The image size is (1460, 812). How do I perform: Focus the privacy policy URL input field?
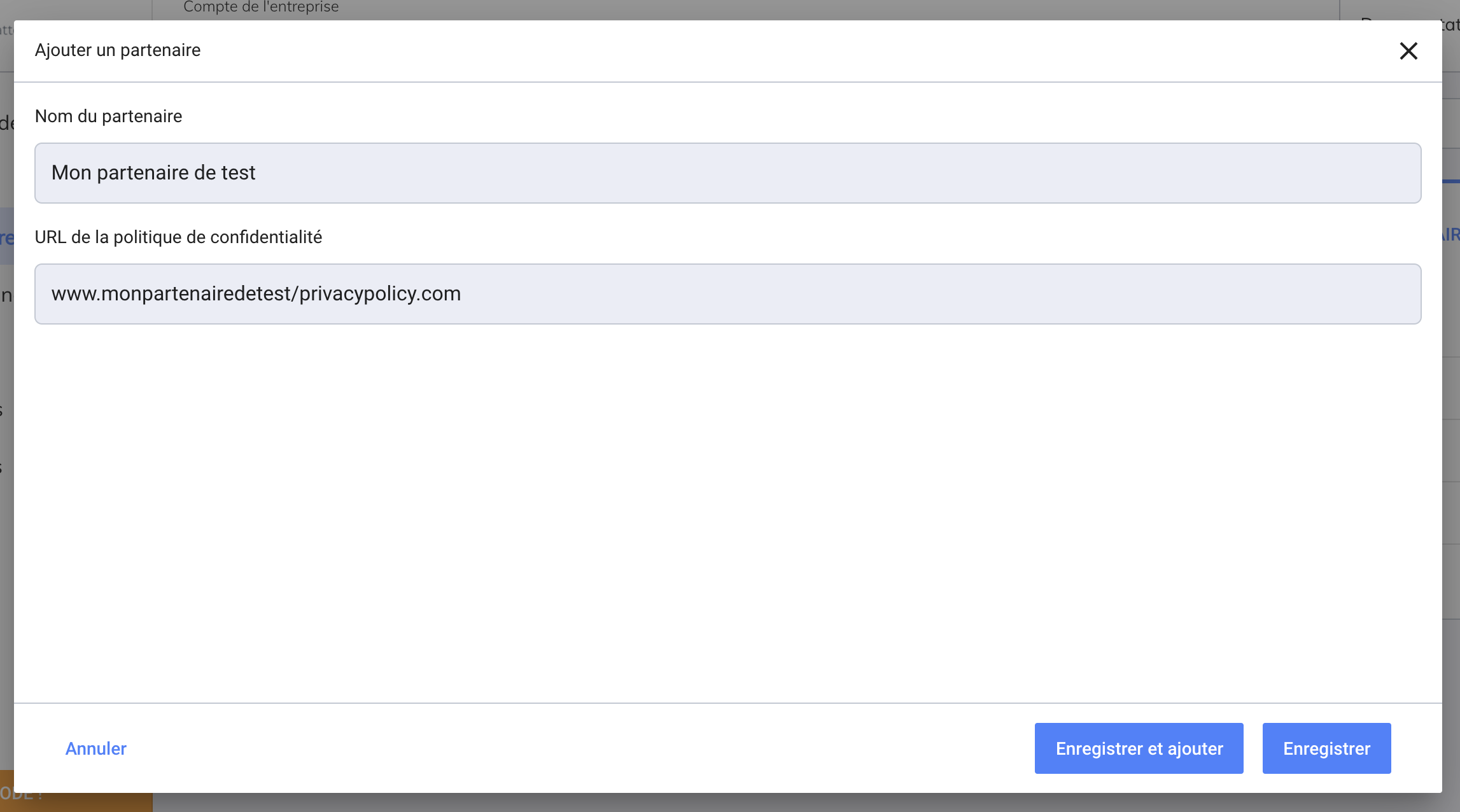coord(727,294)
